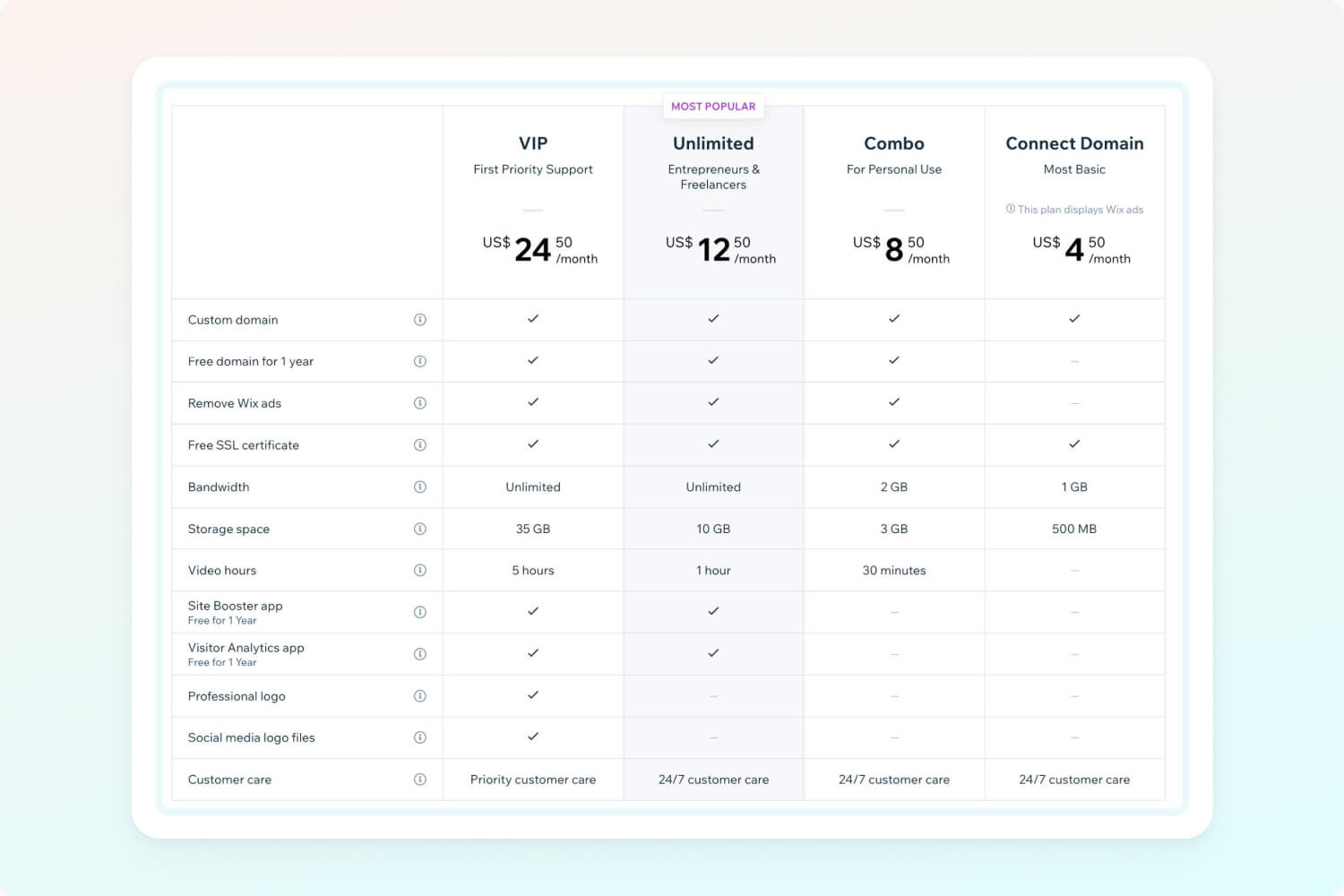The image size is (1344, 896).
Task: Open the Storage space info icon
Action: (419, 529)
